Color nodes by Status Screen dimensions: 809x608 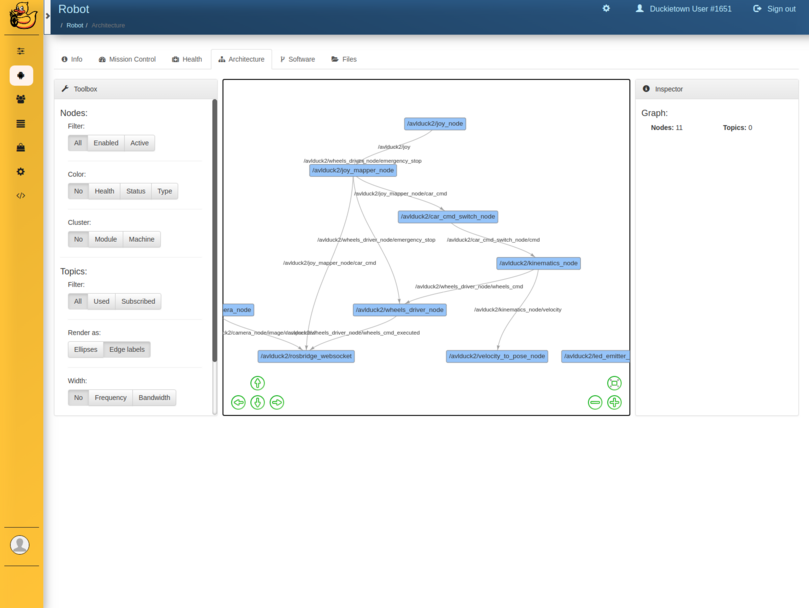point(136,191)
